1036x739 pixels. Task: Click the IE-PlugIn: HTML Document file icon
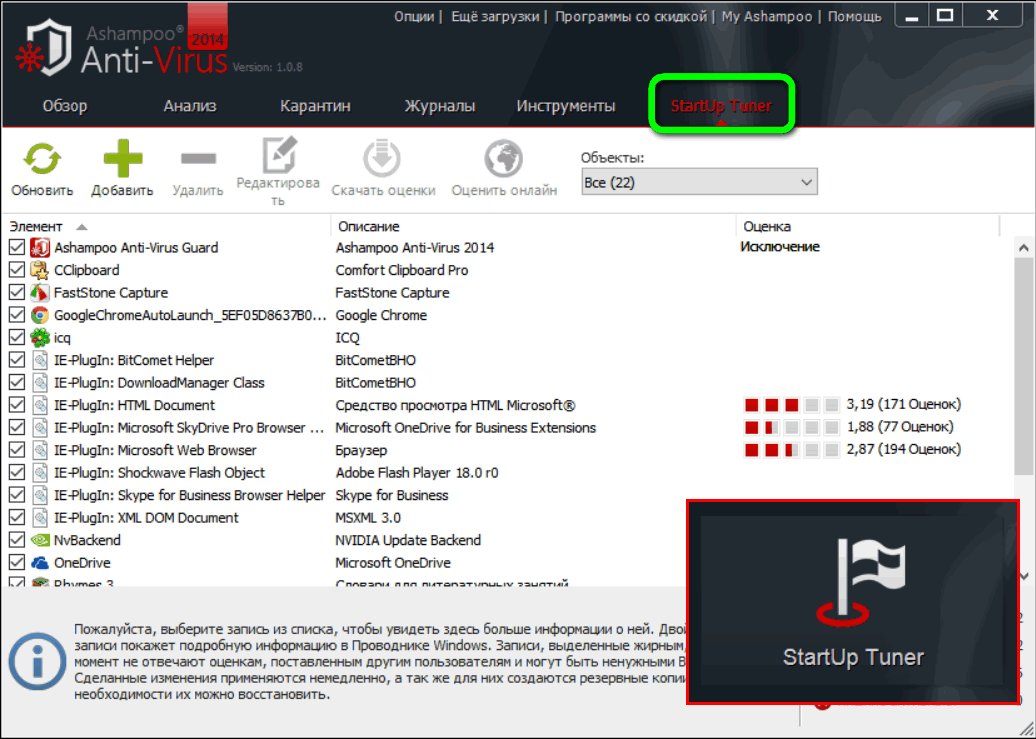tap(40, 405)
